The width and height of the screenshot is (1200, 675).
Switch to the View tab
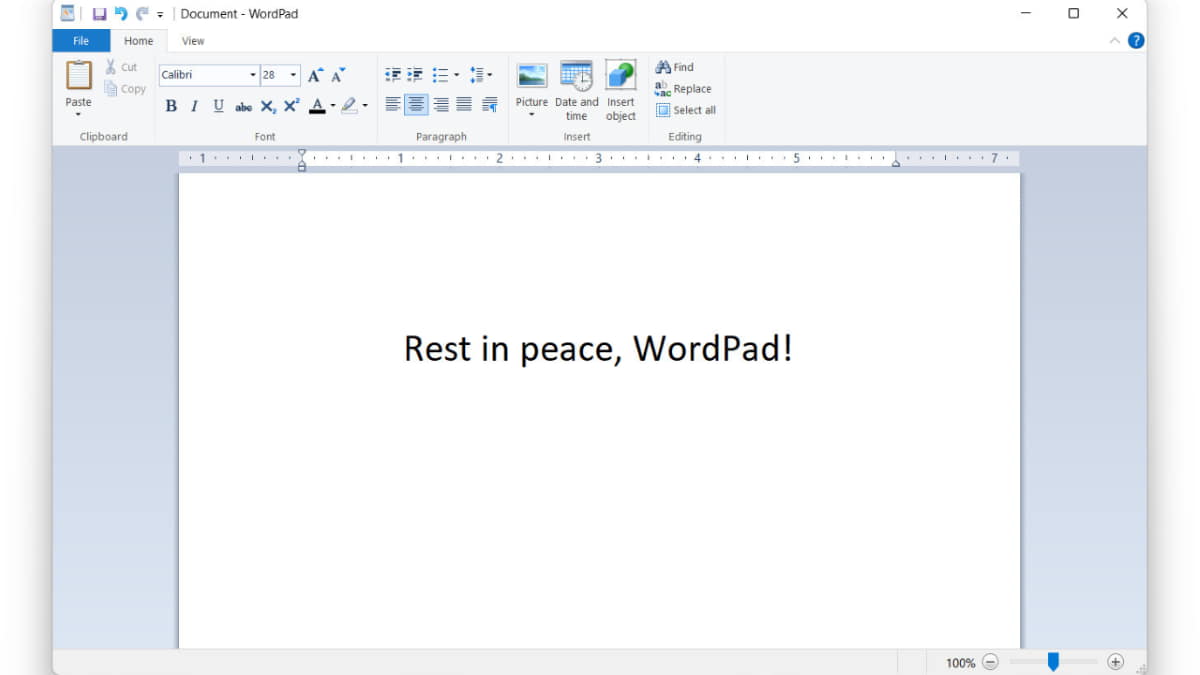(x=193, y=41)
